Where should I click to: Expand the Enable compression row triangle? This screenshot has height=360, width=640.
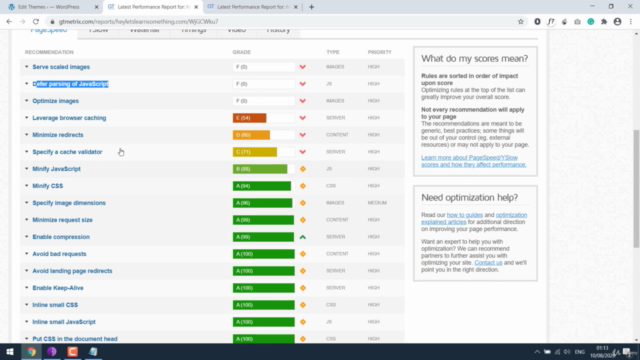pyautogui.click(x=27, y=237)
